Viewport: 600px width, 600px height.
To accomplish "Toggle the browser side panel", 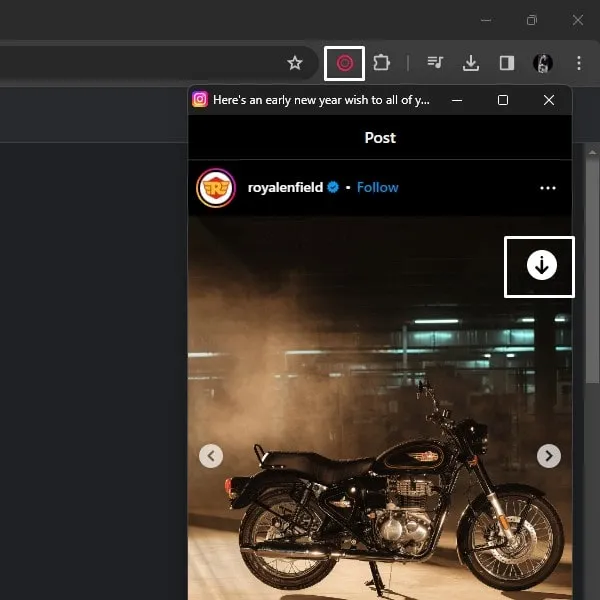I will tap(507, 63).
